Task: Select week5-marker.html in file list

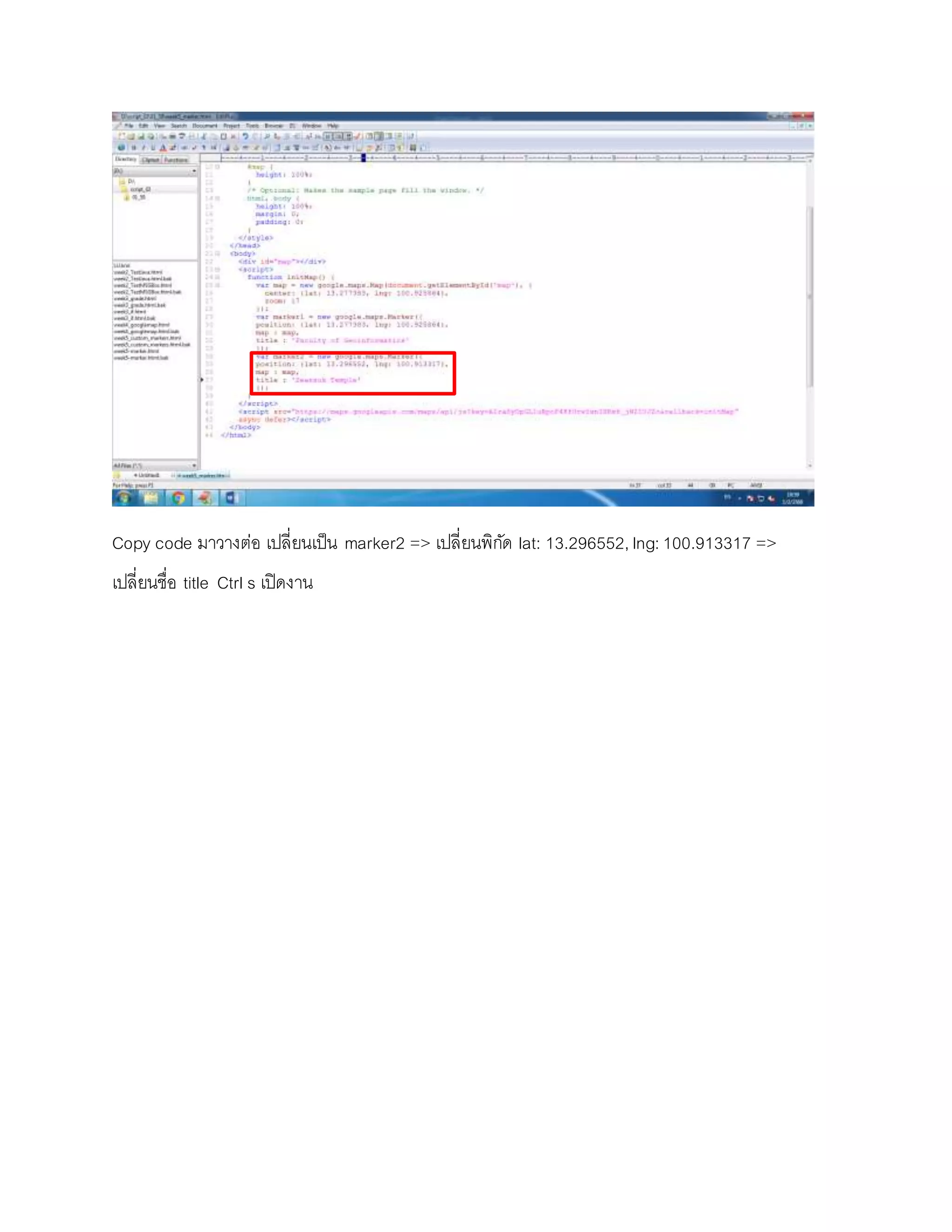Action: 136,351
